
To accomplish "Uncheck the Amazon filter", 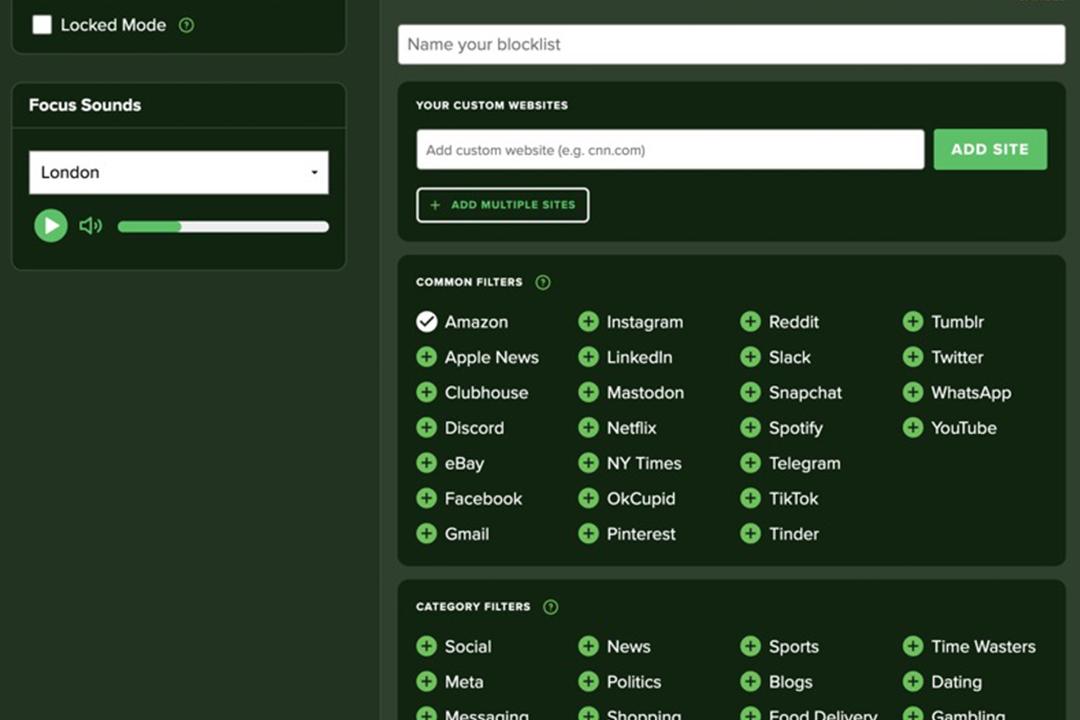I will pyautogui.click(x=426, y=322).
